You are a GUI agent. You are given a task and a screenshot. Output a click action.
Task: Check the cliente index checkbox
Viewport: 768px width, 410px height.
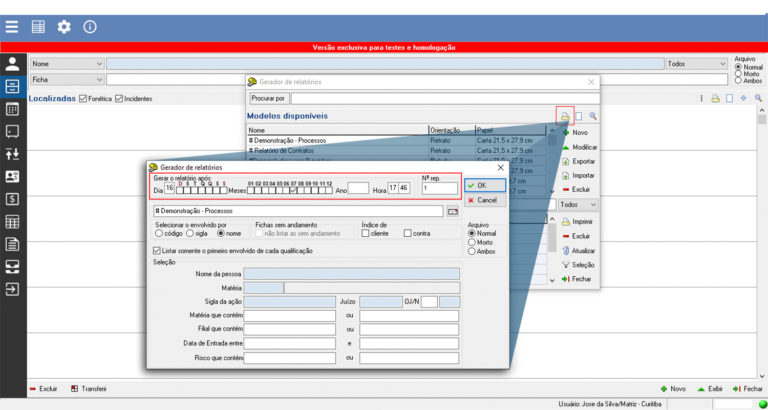pos(365,234)
